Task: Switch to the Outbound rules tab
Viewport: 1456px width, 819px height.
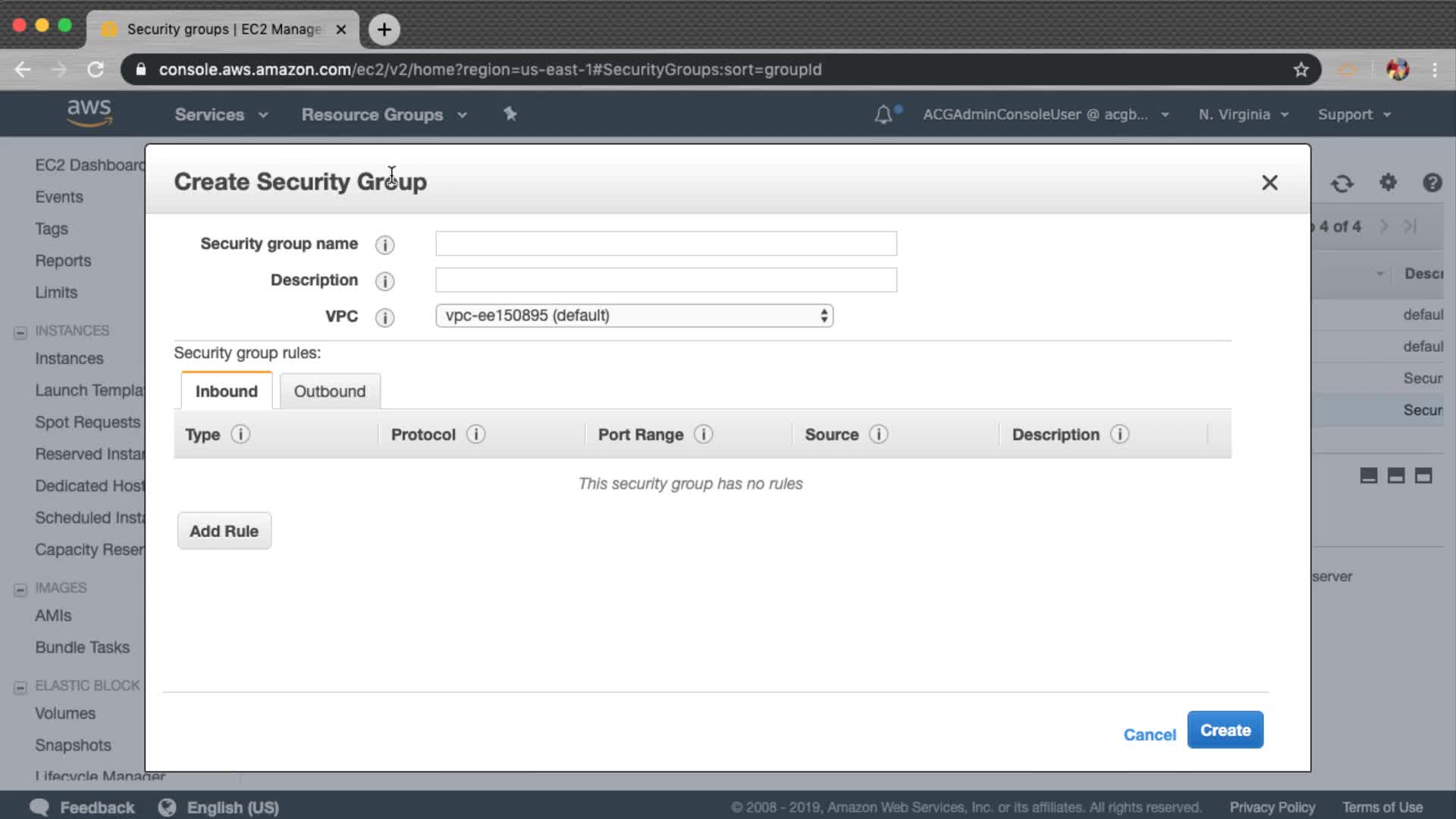Action: click(329, 391)
